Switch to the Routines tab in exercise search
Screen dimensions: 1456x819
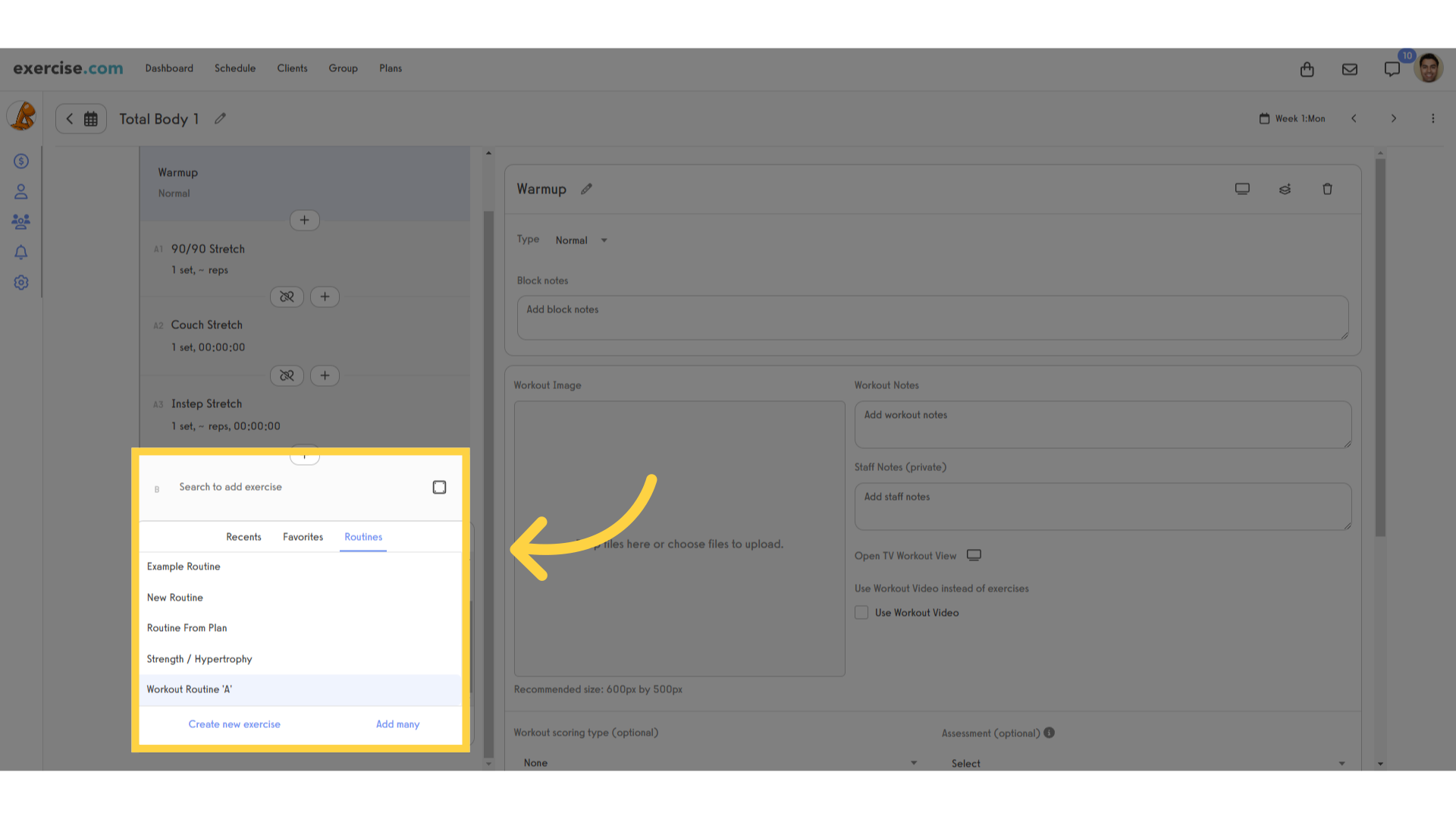363,537
